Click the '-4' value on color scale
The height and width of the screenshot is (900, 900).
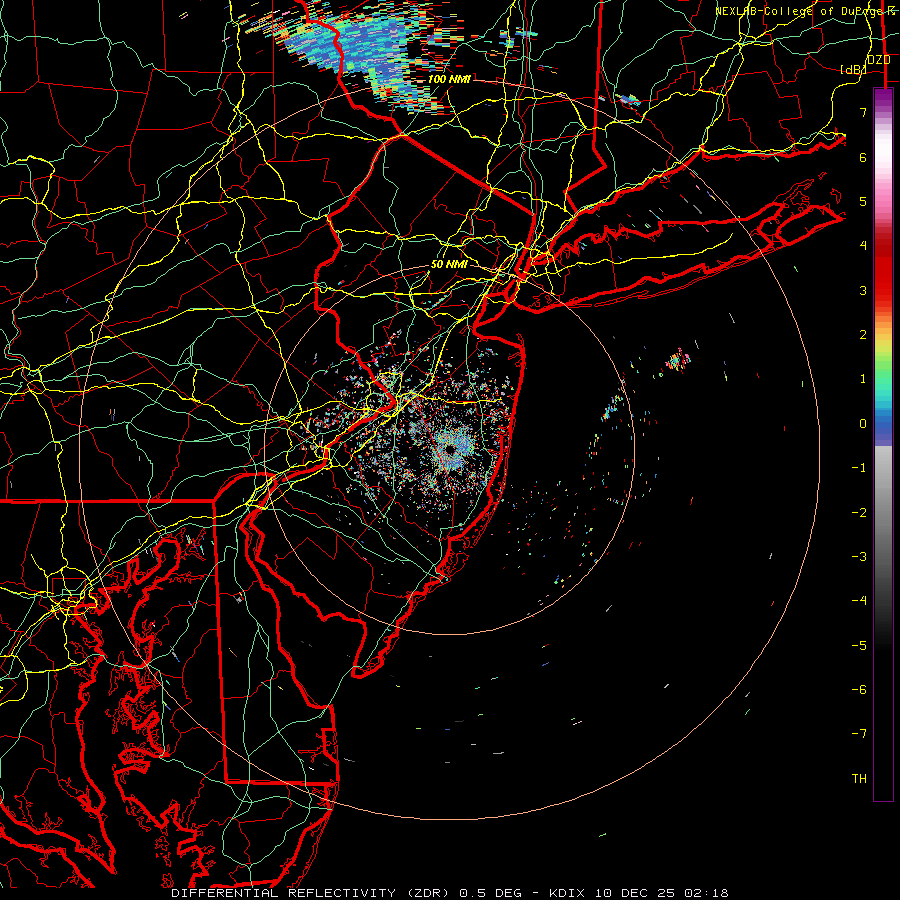click(859, 601)
